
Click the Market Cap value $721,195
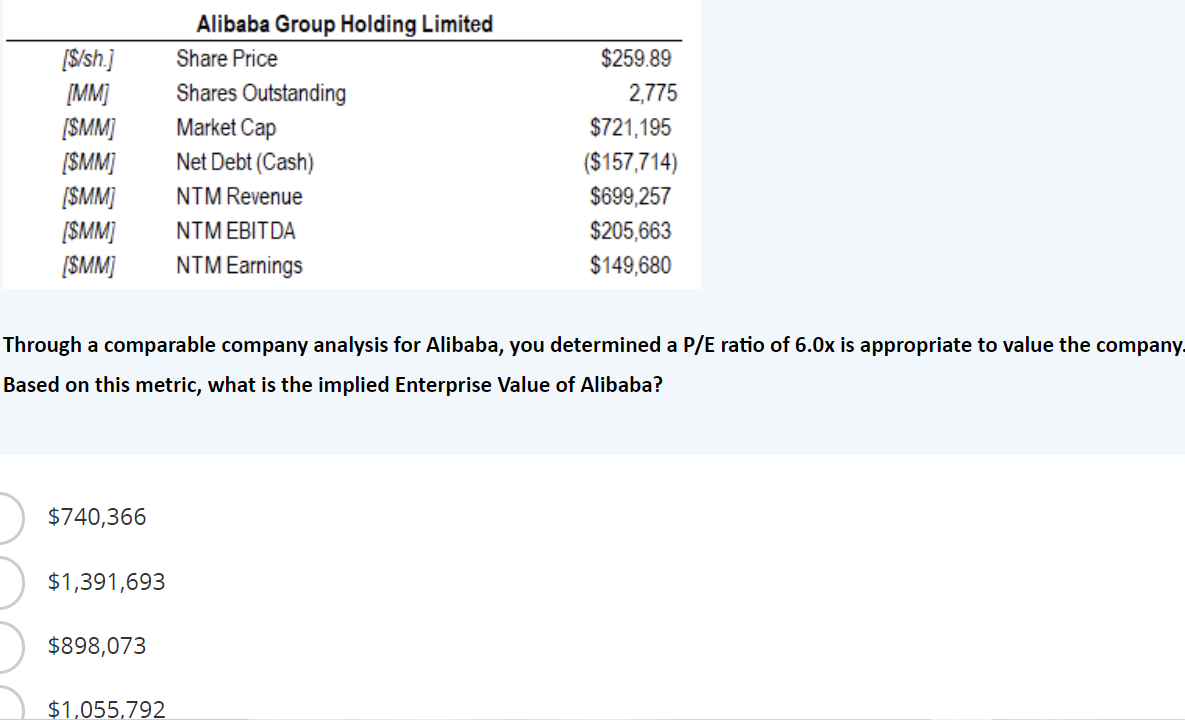pos(630,127)
